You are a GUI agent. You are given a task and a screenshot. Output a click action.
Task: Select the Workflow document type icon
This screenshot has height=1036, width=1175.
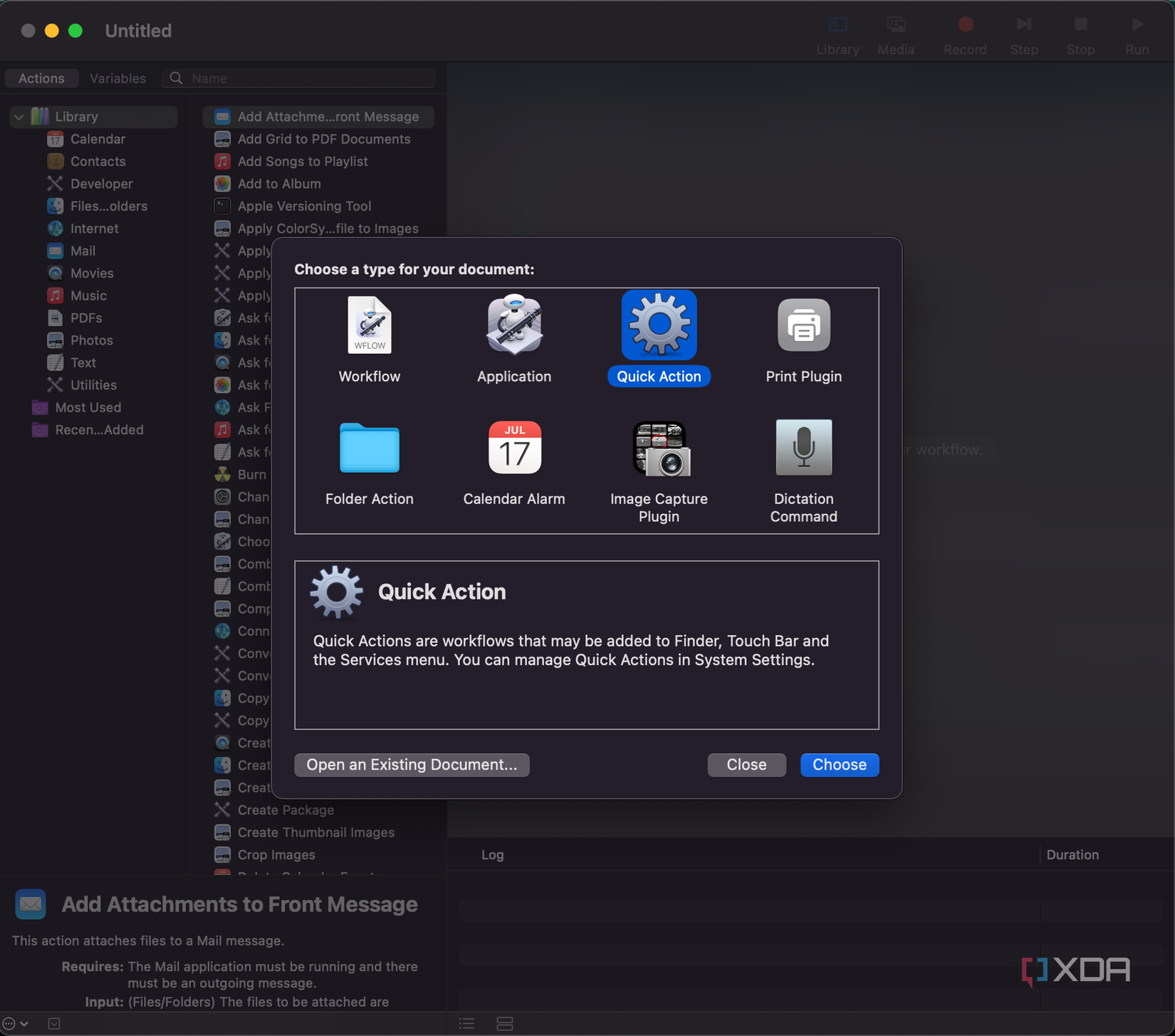click(x=369, y=326)
